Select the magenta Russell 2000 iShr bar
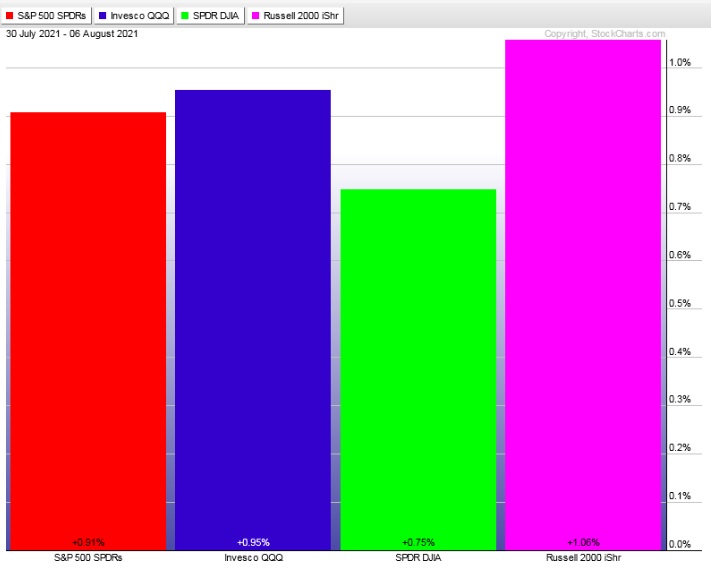This screenshot has width=711, height=570. (x=583, y=295)
